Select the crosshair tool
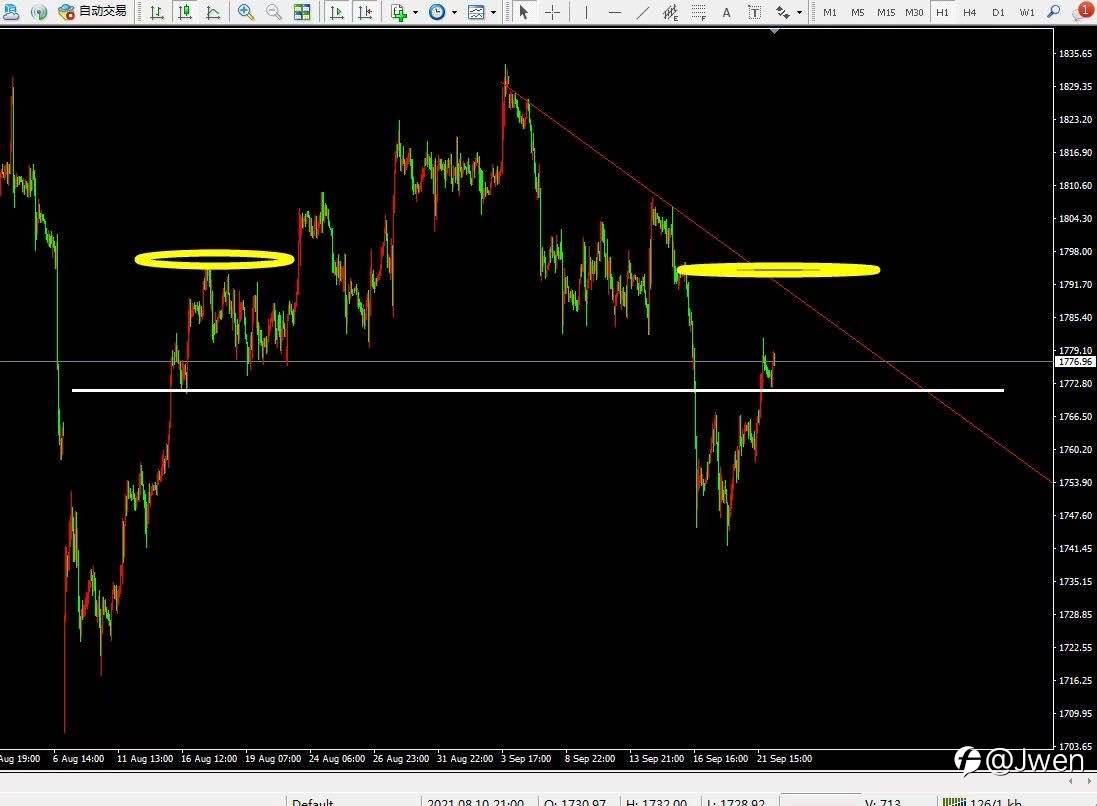The width and height of the screenshot is (1097, 806). [552, 12]
